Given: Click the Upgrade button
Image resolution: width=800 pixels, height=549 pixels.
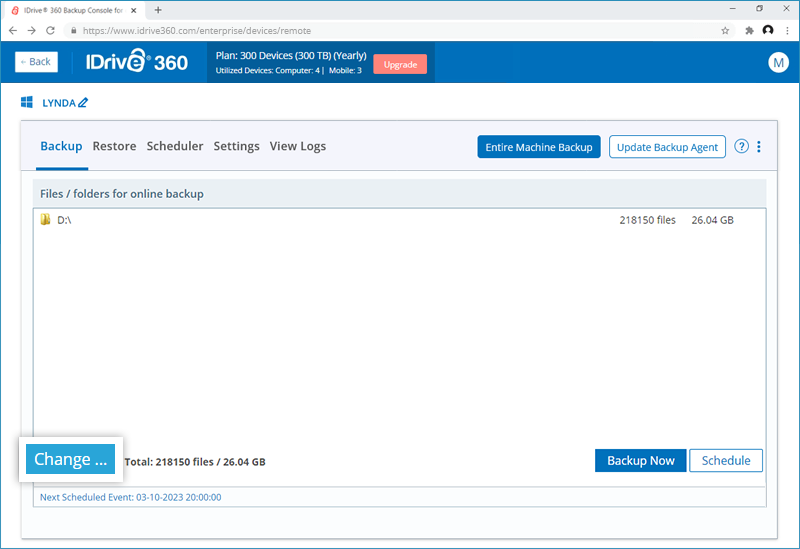Looking at the screenshot, I should click(400, 64).
